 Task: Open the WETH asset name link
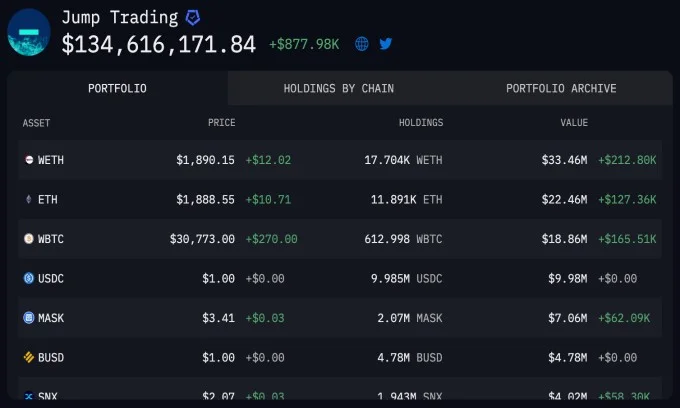[x=51, y=160]
